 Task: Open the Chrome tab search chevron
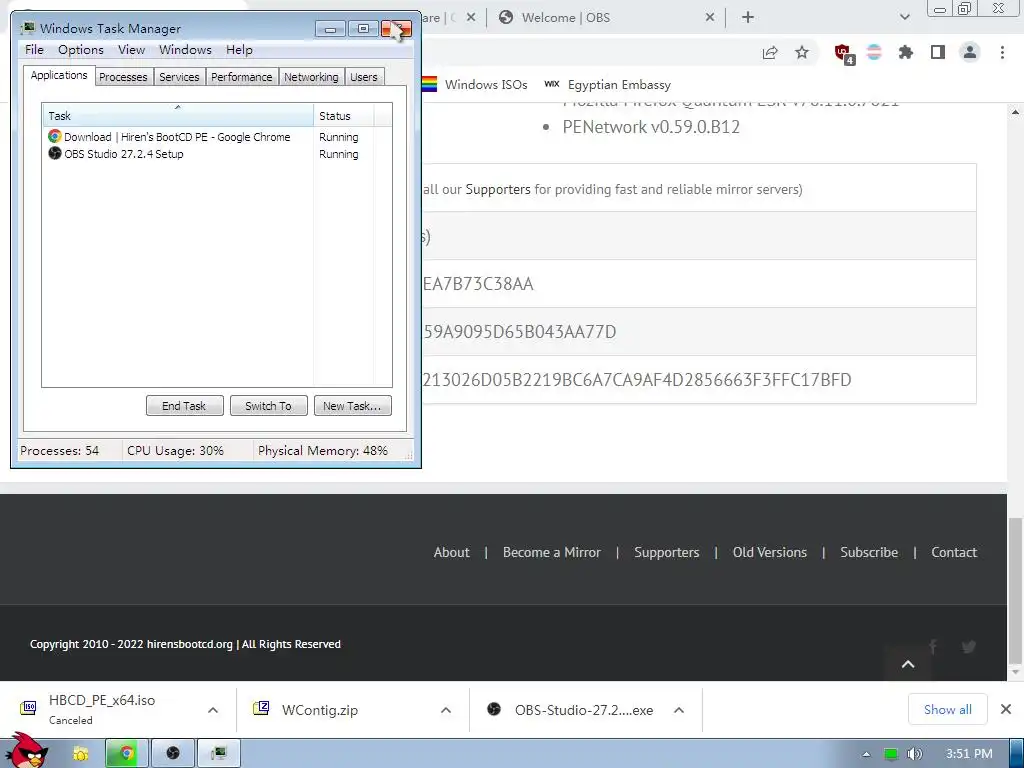point(904,17)
